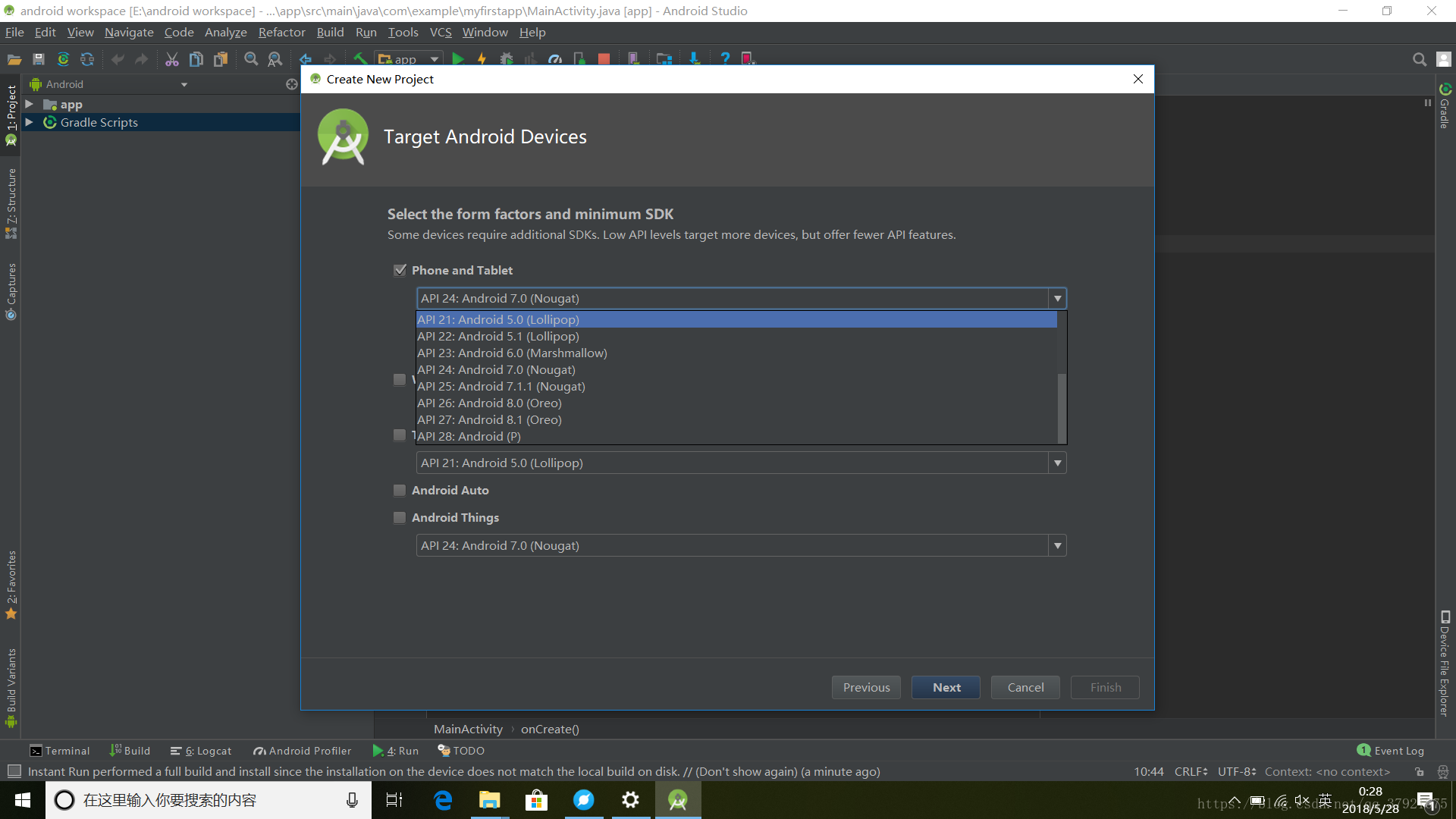Click the Undo arrow icon

(118, 59)
